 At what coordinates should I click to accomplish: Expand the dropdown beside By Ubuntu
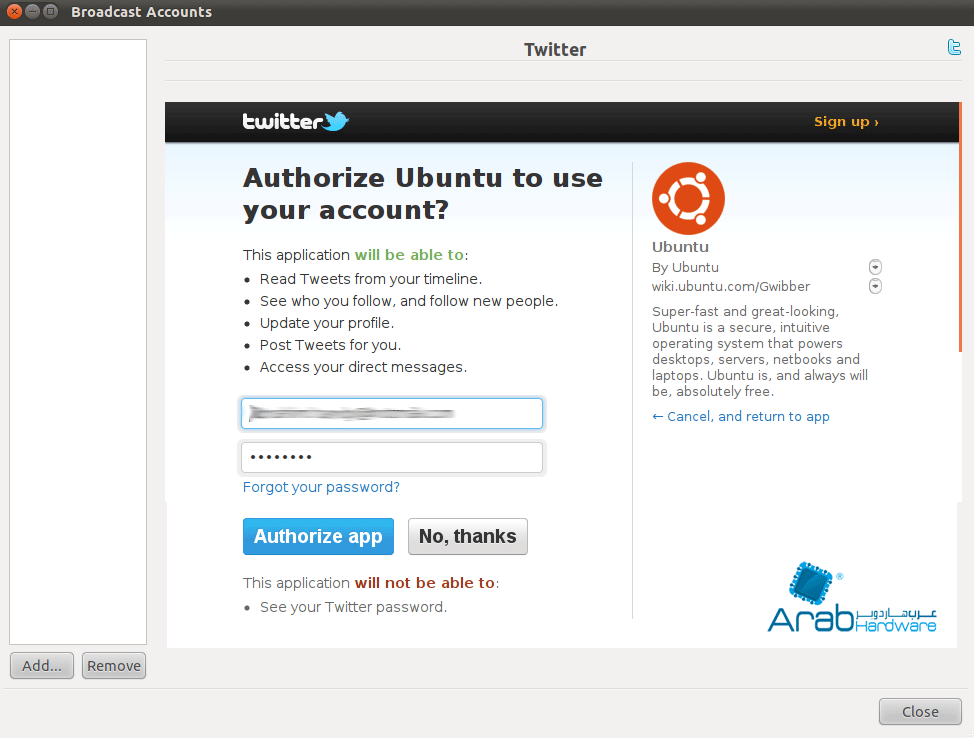pos(875,267)
